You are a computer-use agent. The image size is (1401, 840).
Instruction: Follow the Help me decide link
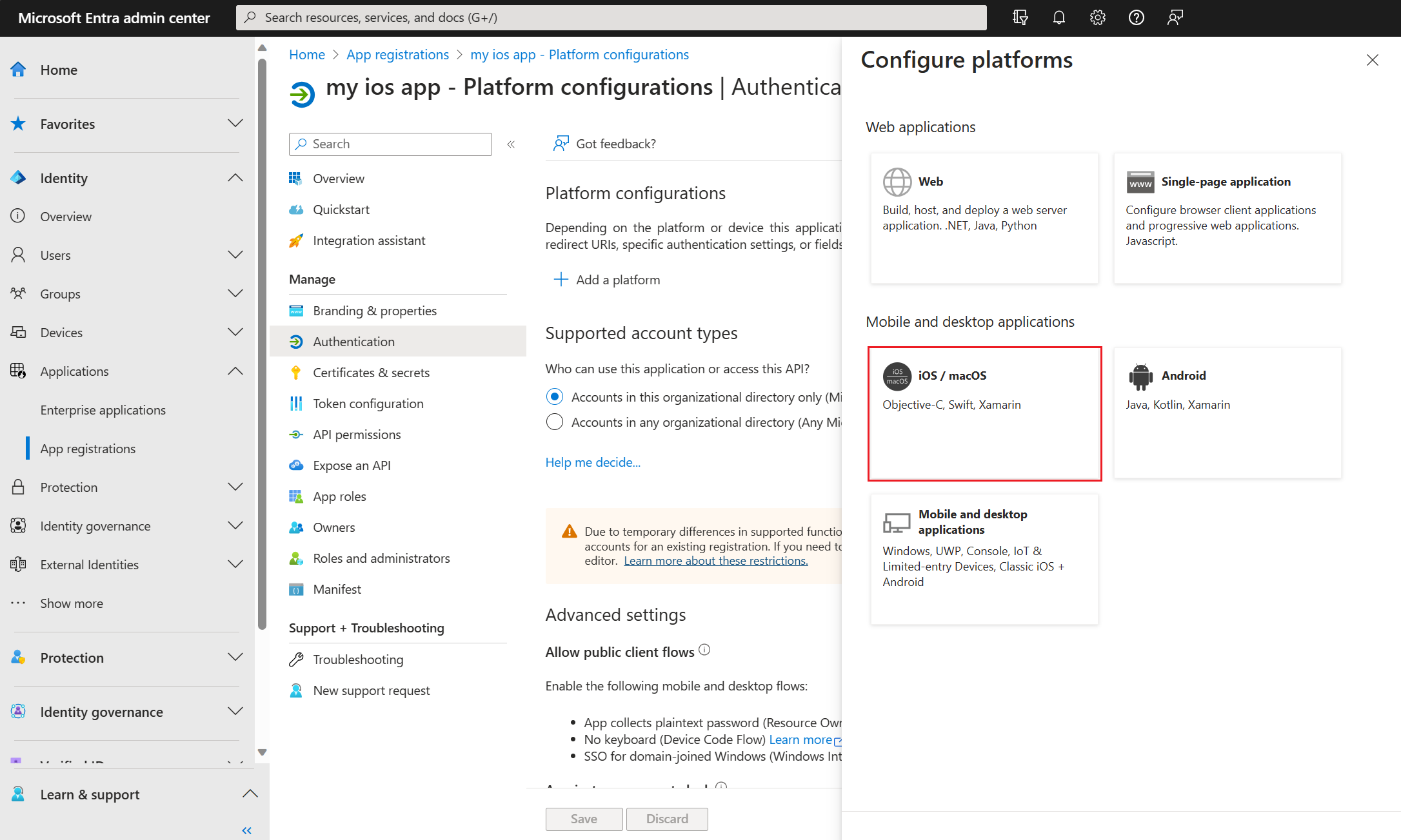click(593, 462)
